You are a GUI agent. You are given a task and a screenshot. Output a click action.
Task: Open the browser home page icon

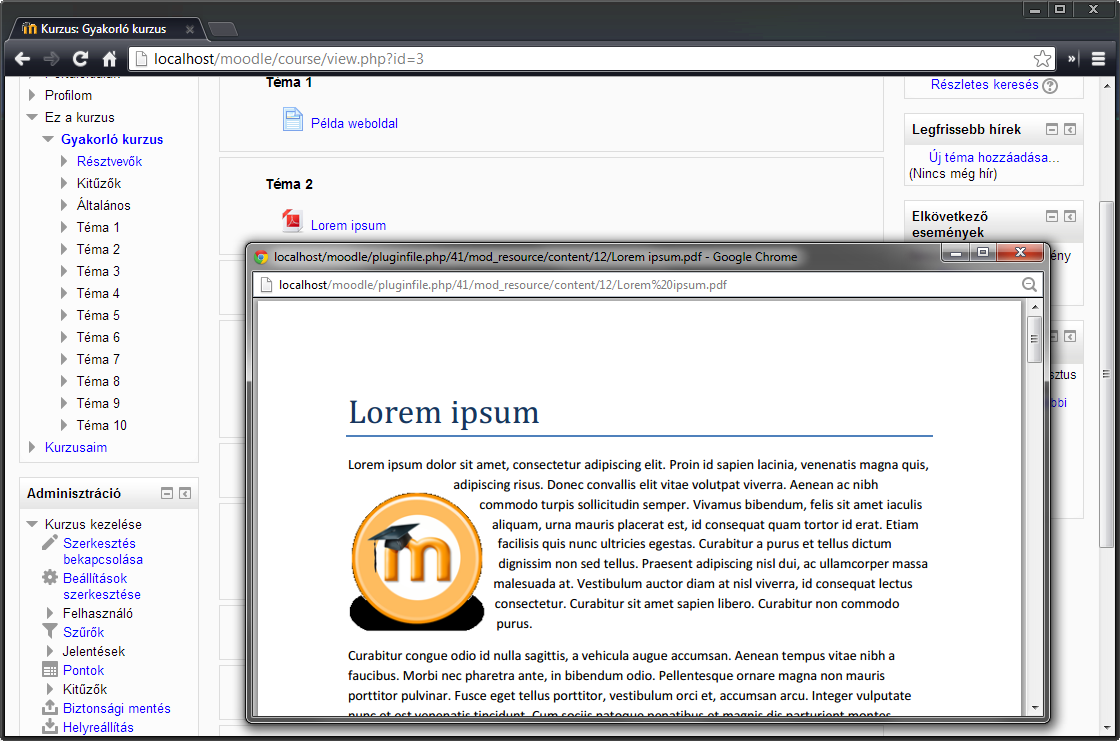click(109, 59)
